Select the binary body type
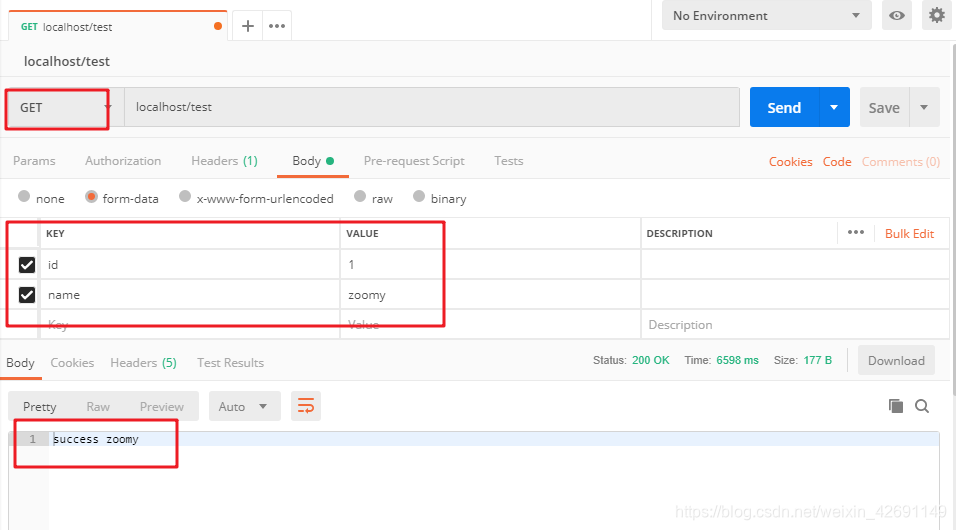The height and width of the screenshot is (530, 956). [419, 196]
